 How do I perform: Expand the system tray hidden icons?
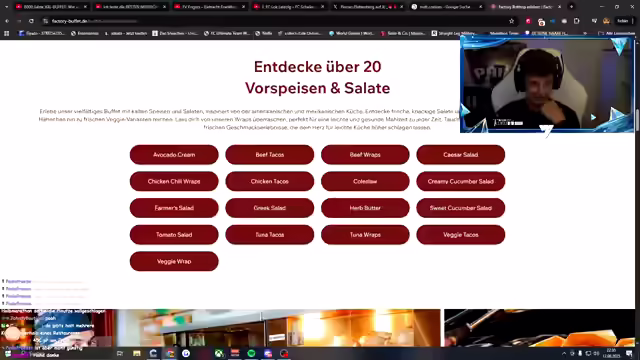(x=564, y=353)
